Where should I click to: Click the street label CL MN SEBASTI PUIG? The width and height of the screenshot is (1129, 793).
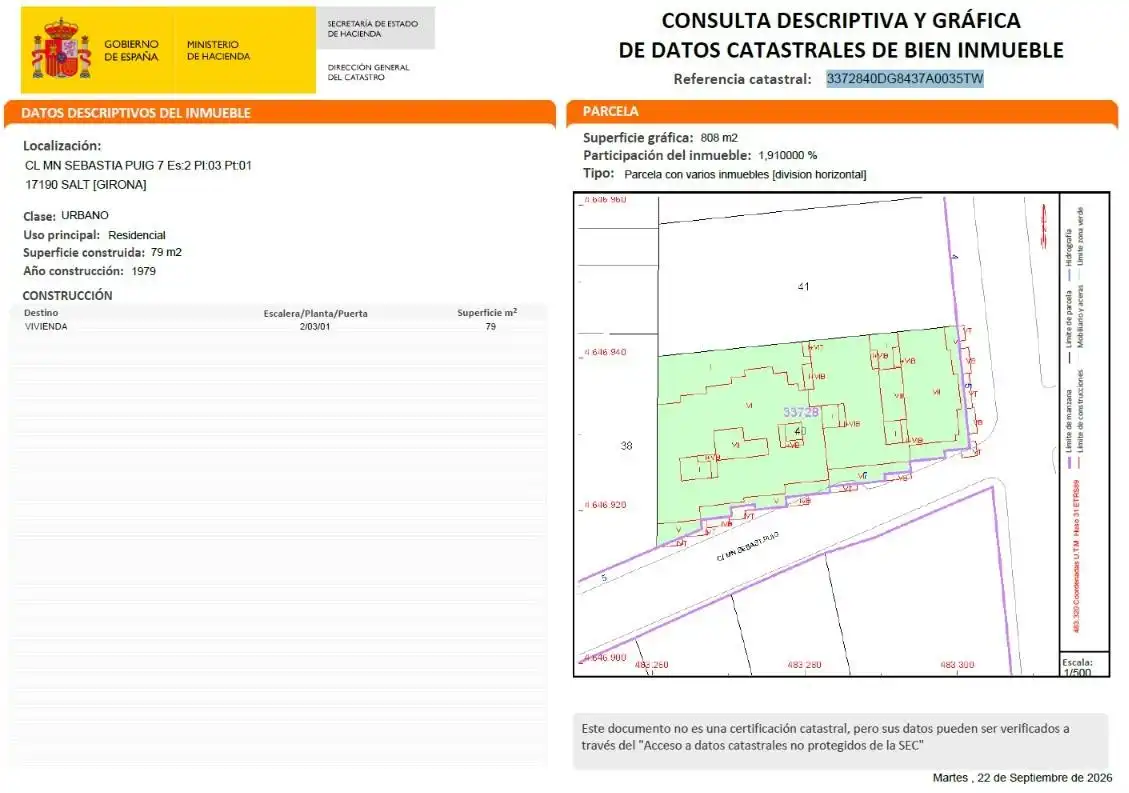(747, 547)
